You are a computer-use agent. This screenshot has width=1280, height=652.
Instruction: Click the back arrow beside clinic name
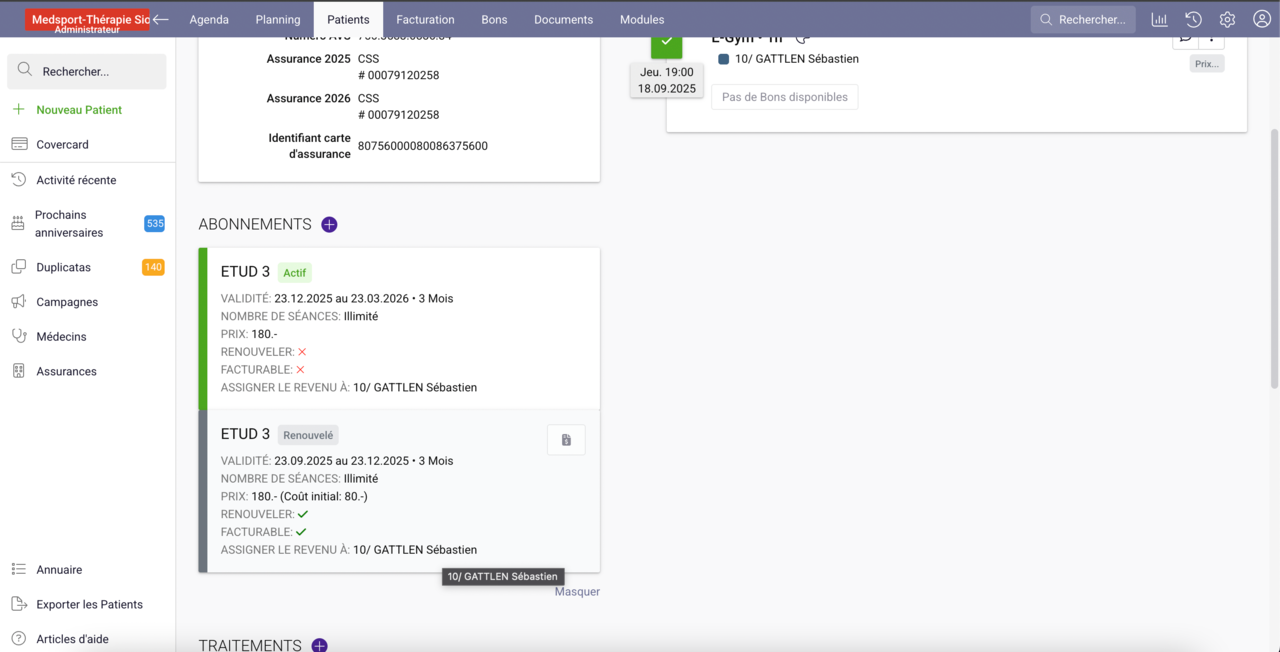(160, 19)
